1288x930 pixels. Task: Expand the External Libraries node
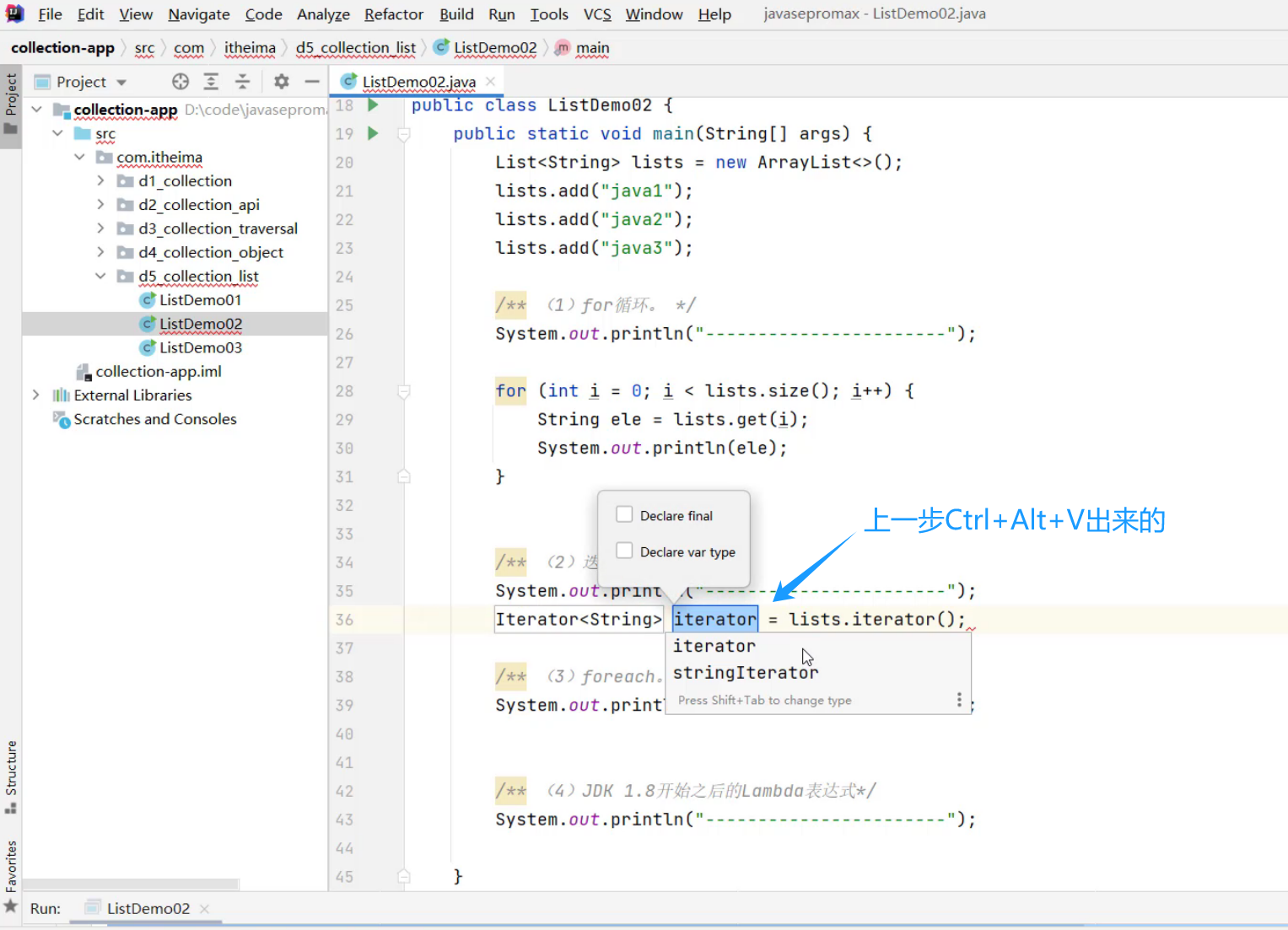36,395
